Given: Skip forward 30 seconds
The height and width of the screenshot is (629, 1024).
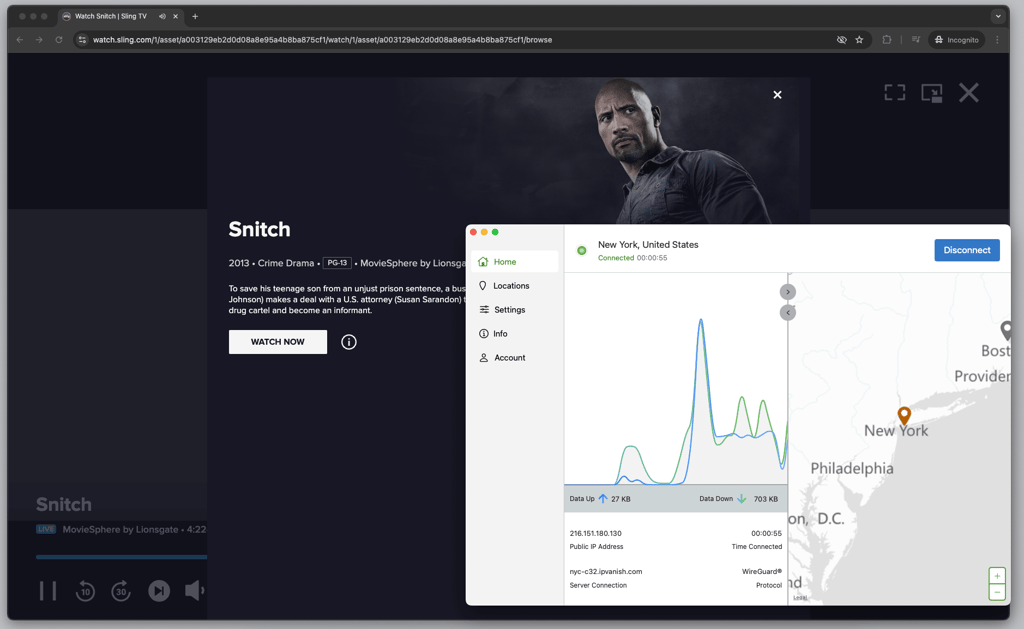Looking at the screenshot, I should point(121,590).
